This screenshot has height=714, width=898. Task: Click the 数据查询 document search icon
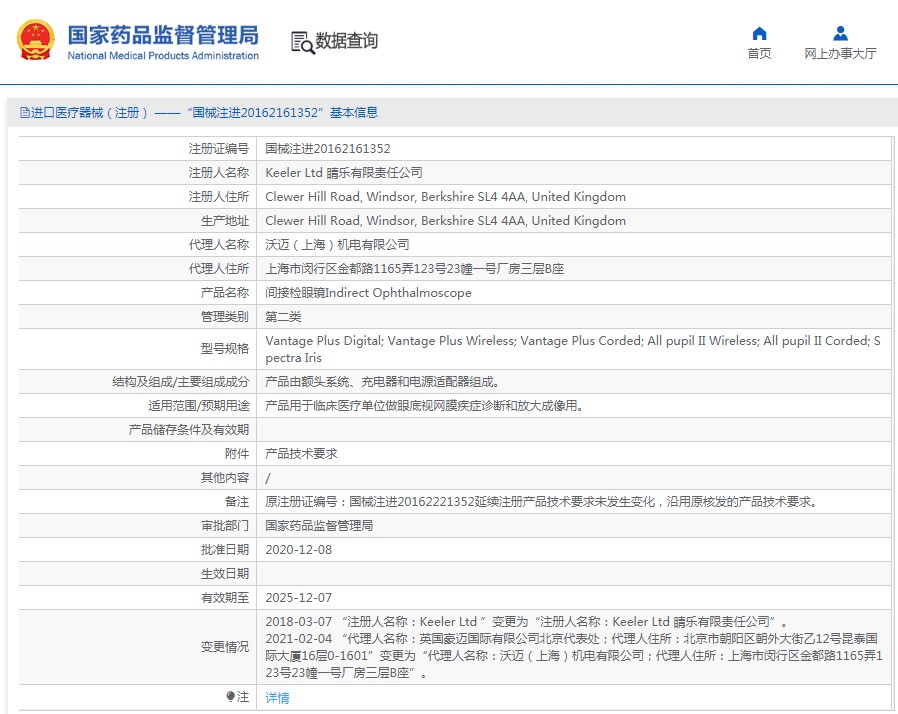point(301,41)
